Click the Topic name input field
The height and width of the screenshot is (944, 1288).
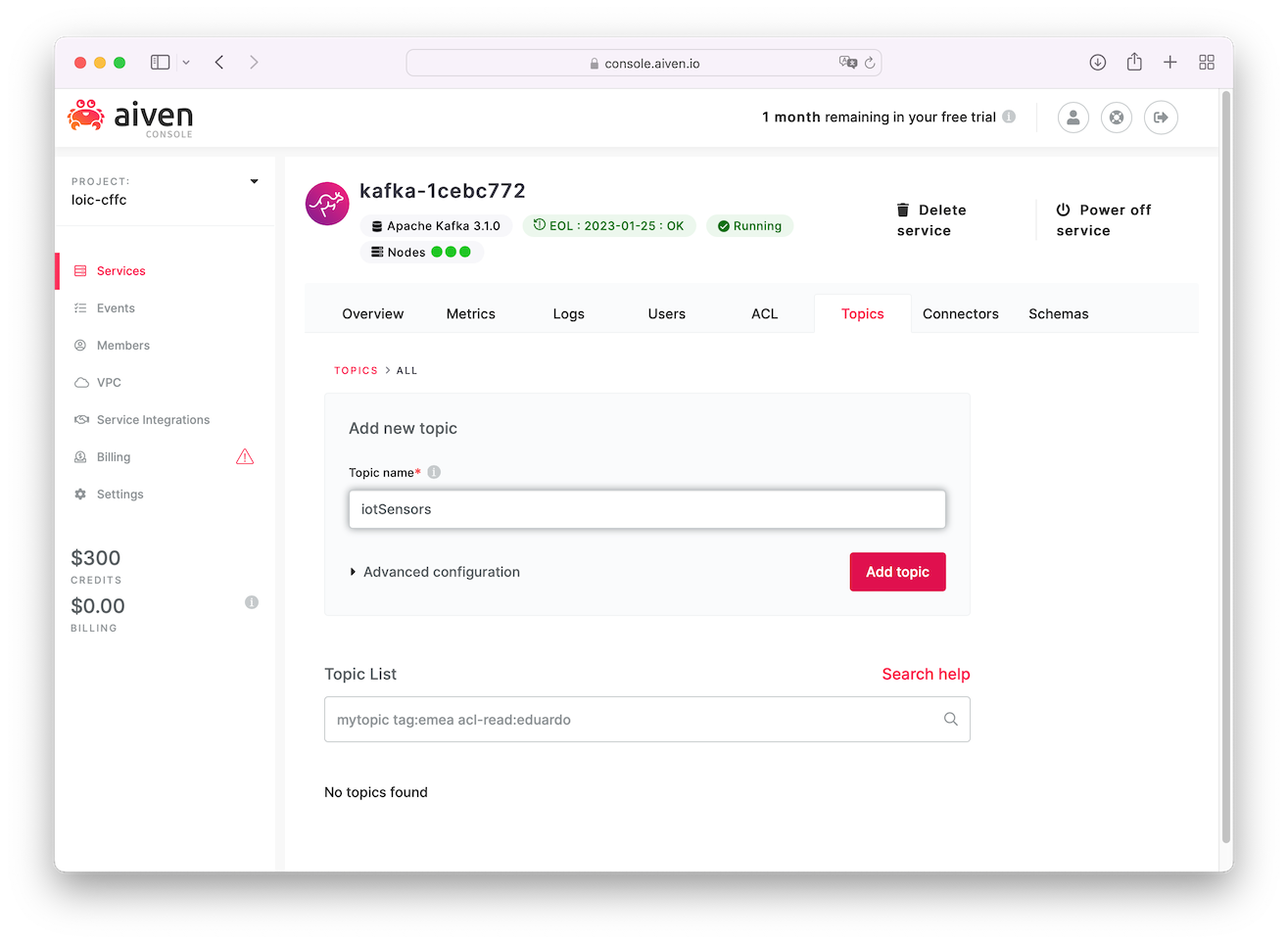coord(647,509)
